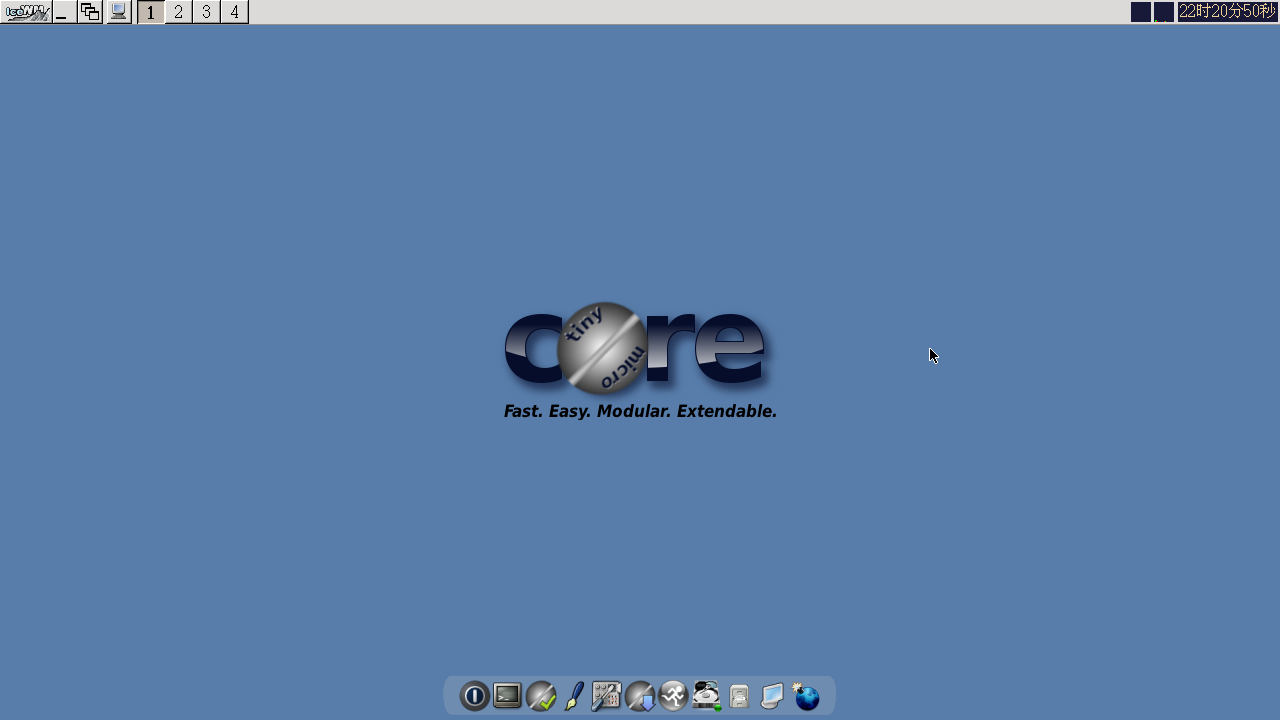Open the IceWM start menu
The height and width of the screenshot is (720, 1280).
26,12
